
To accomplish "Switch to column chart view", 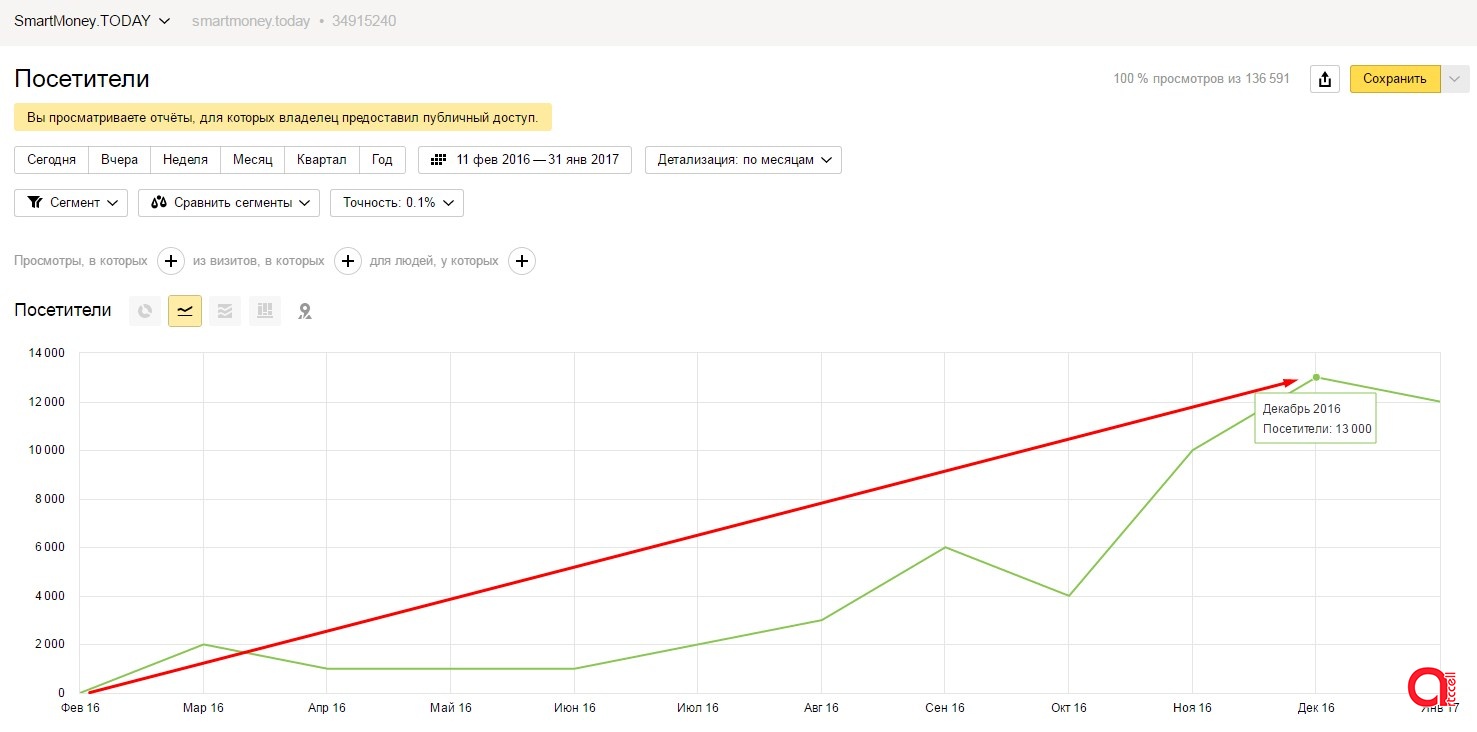I will point(265,311).
